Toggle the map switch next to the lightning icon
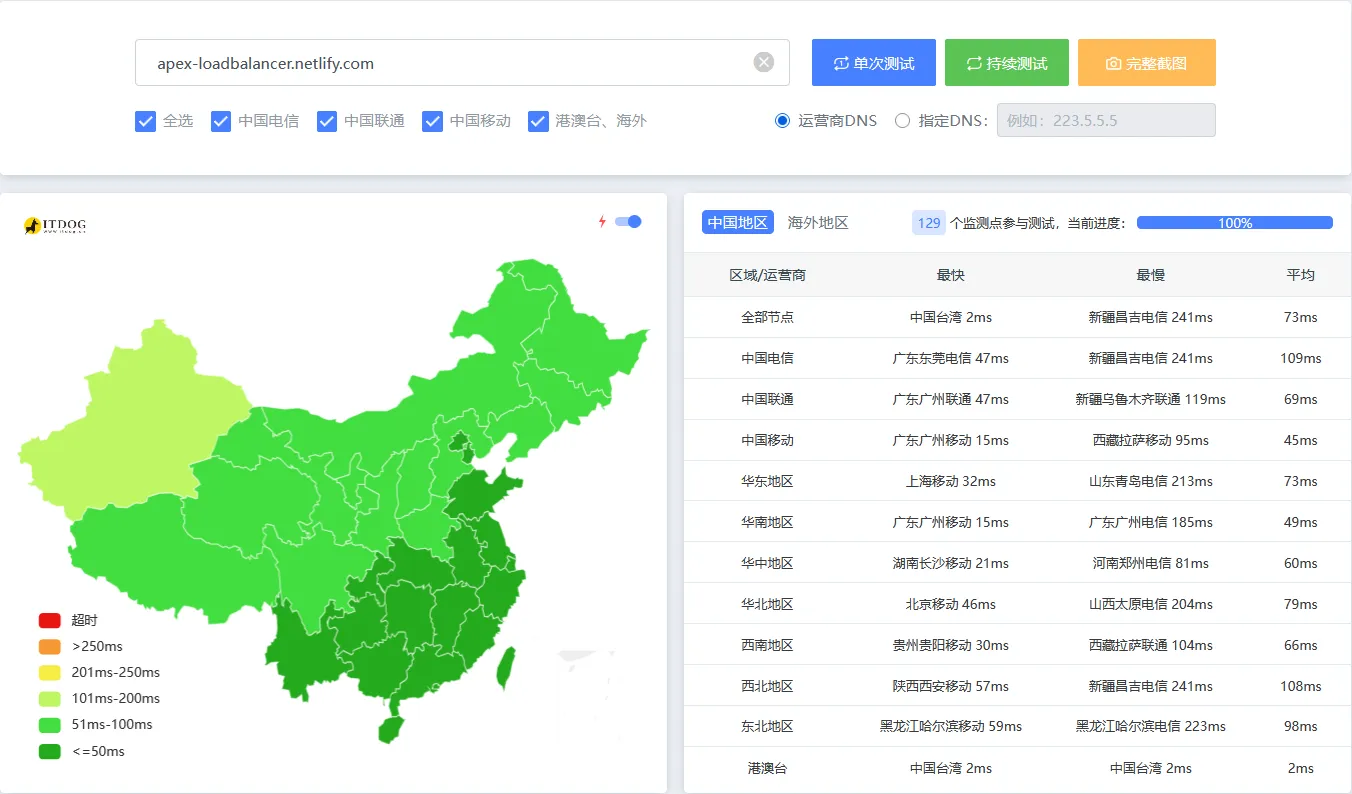The width and height of the screenshot is (1352, 794). pyautogui.click(x=628, y=222)
